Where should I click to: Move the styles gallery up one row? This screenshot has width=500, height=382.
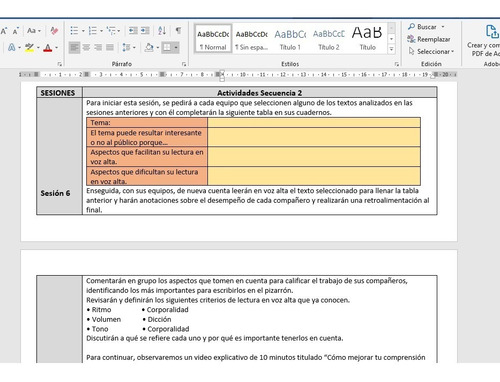(x=391, y=28)
